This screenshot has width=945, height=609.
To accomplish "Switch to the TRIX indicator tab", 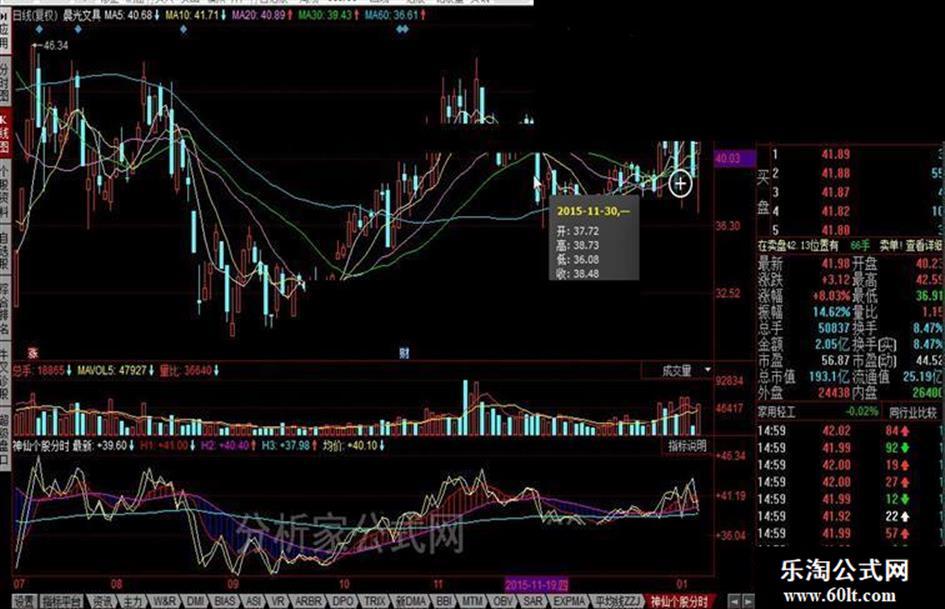I will click(374, 601).
